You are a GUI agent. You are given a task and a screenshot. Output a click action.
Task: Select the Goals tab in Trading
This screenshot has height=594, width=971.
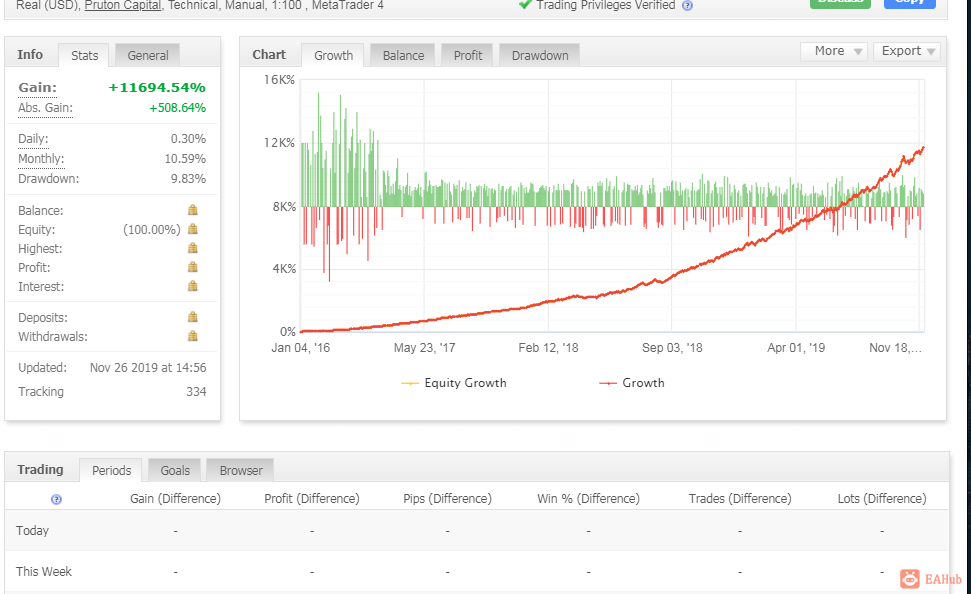(175, 470)
